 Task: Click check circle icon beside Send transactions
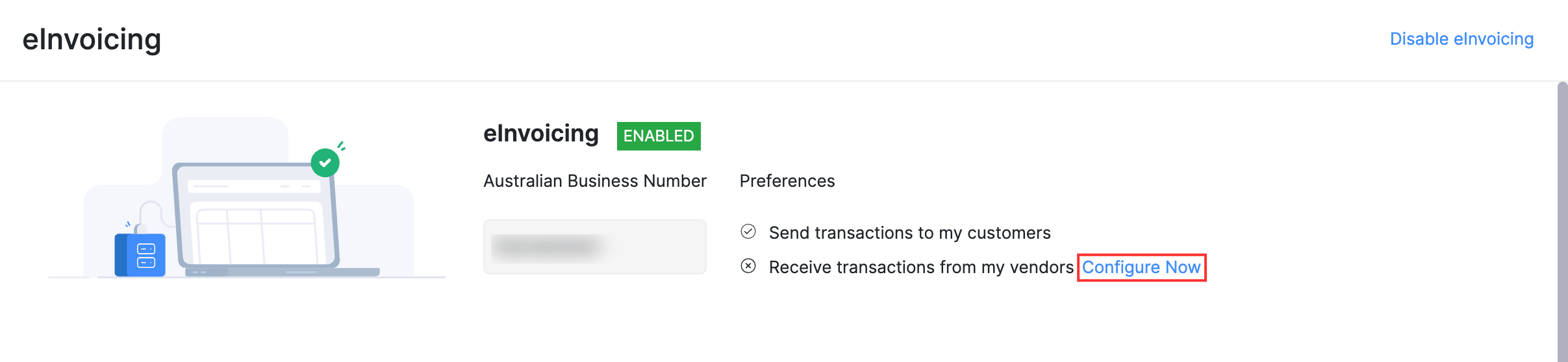pyautogui.click(x=748, y=232)
